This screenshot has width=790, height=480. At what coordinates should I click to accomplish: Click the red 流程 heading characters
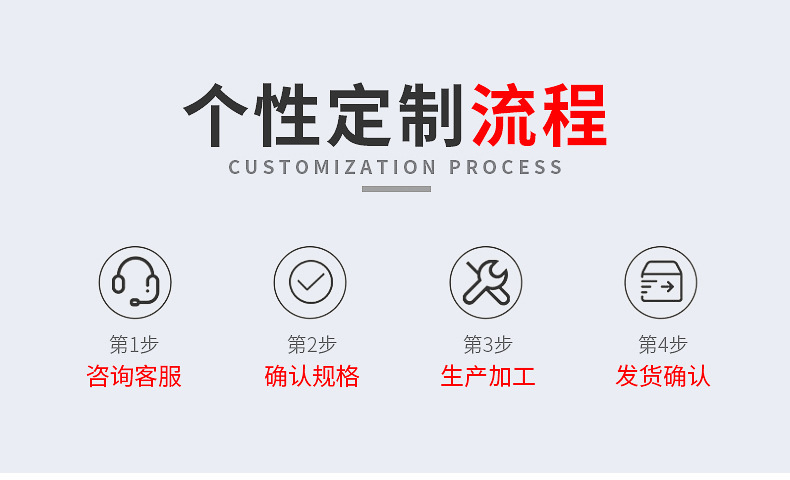click(539, 115)
